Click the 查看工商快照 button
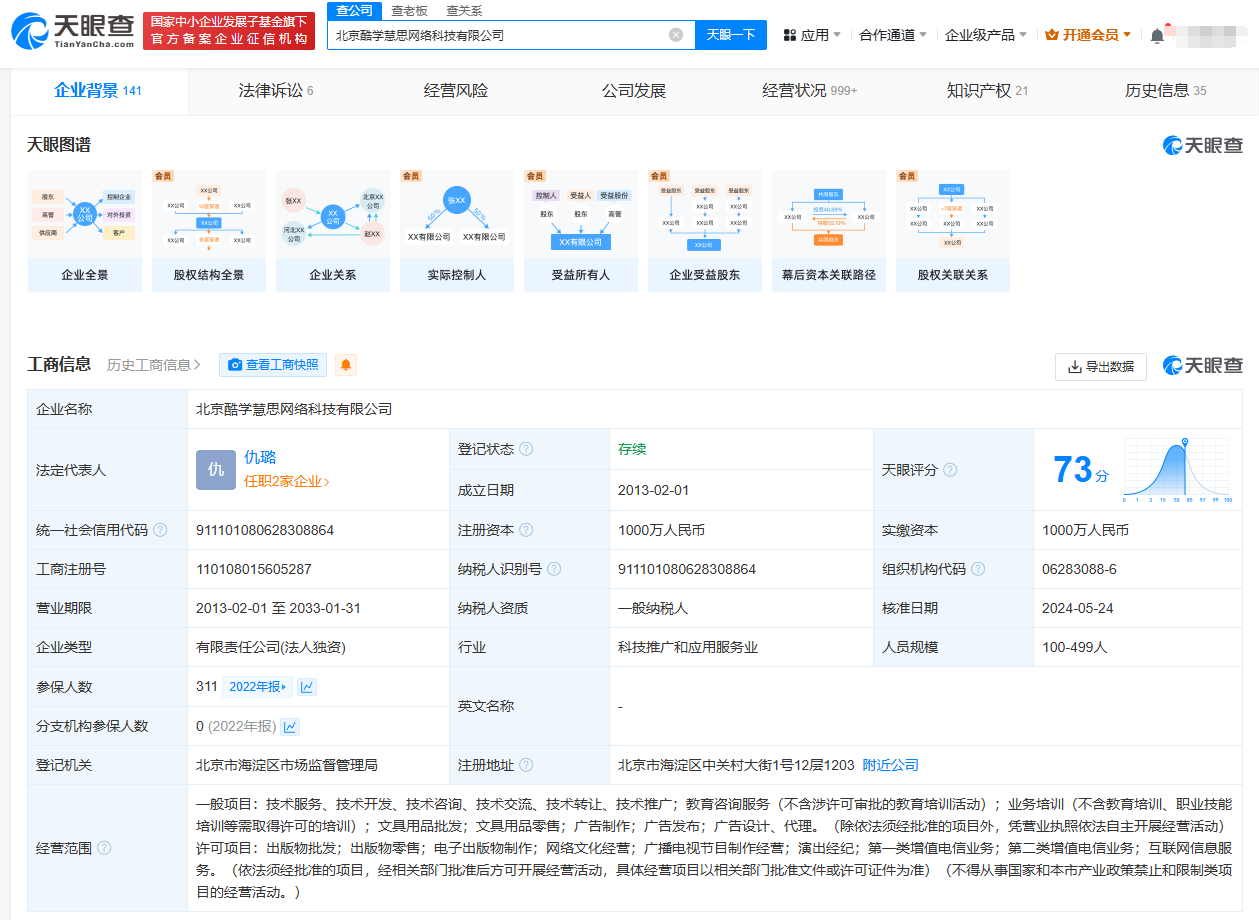This screenshot has width=1259, height=920. pyautogui.click(x=273, y=365)
